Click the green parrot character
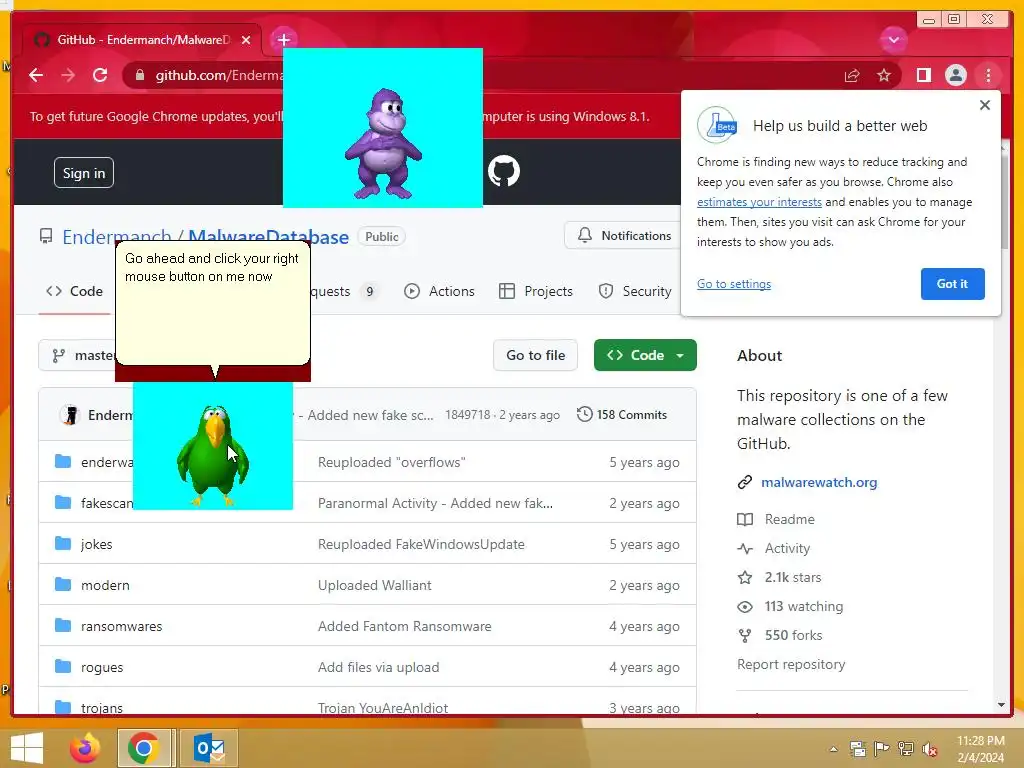 [213, 455]
